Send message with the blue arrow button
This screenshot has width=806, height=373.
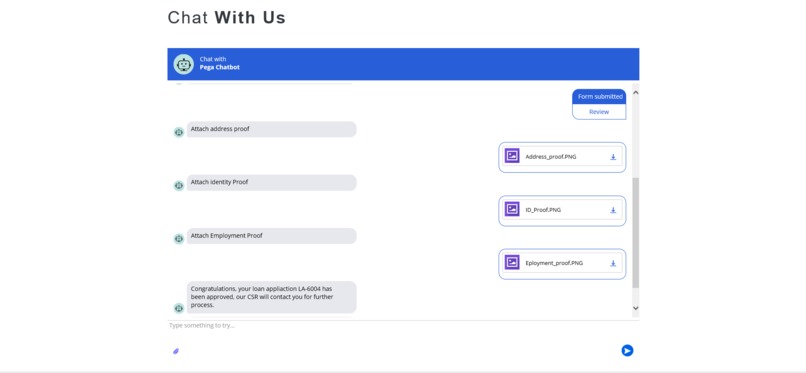tap(627, 350)
